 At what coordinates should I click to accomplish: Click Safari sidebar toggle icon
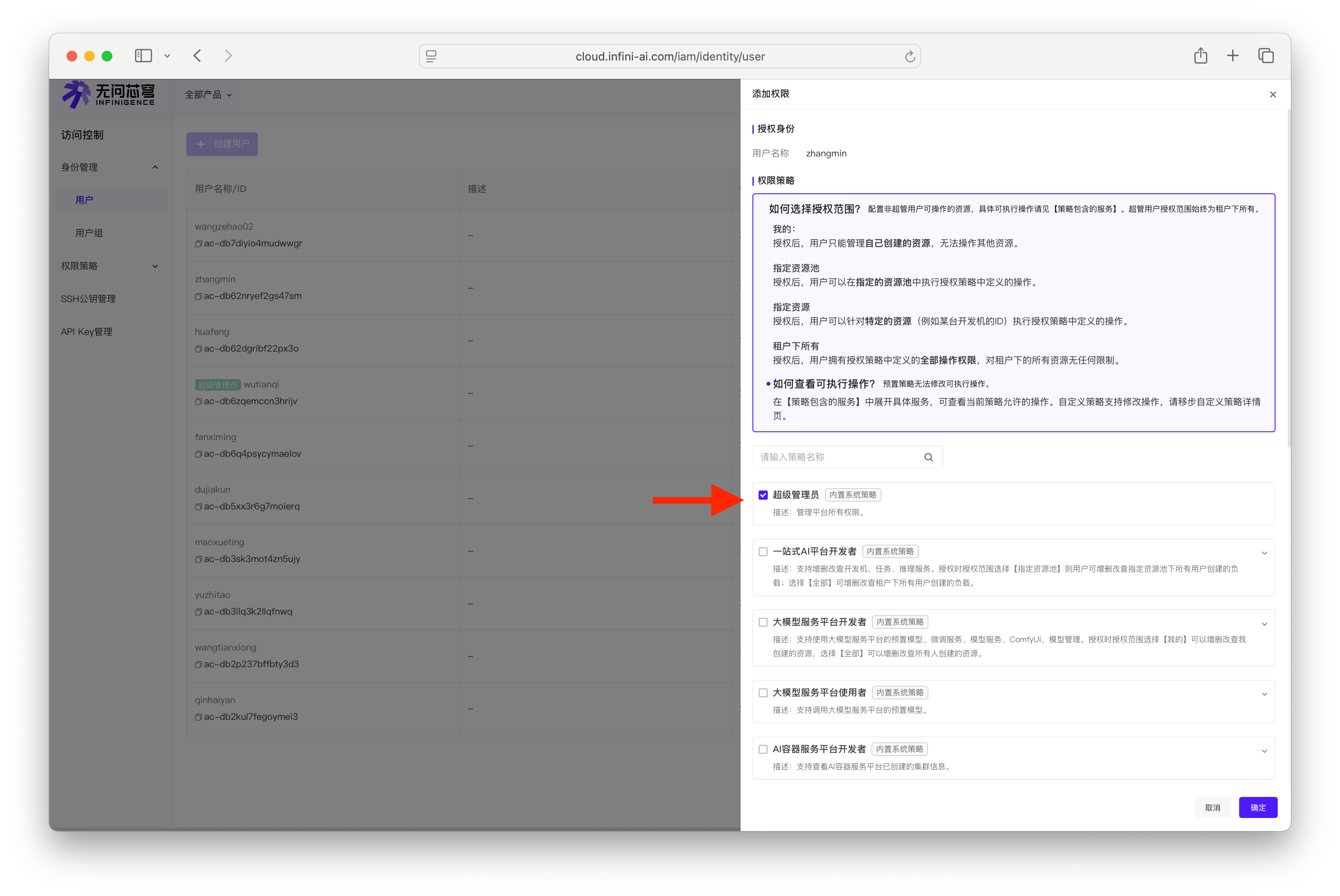point(143,56)
